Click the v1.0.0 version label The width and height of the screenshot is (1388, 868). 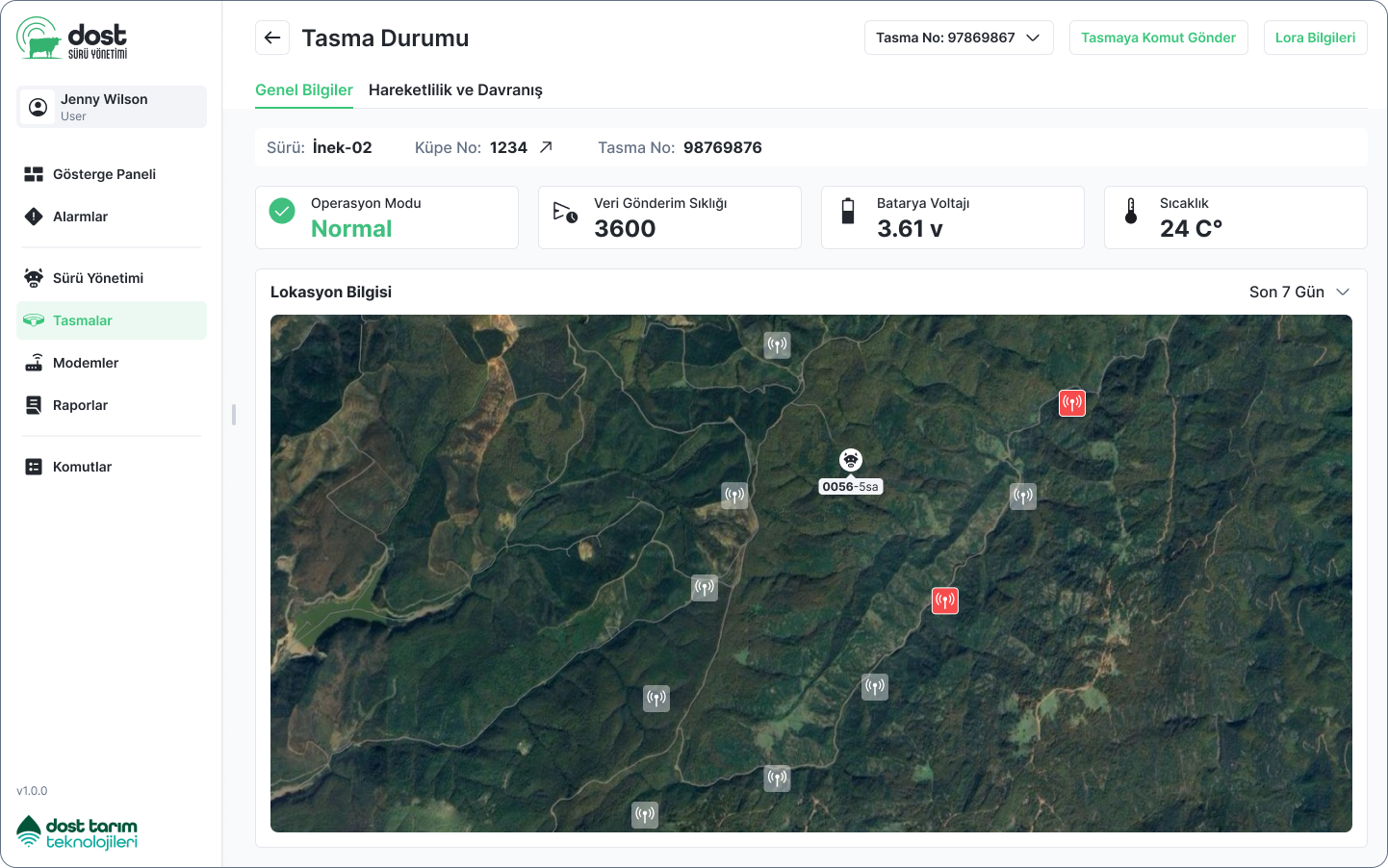point(32,791)
